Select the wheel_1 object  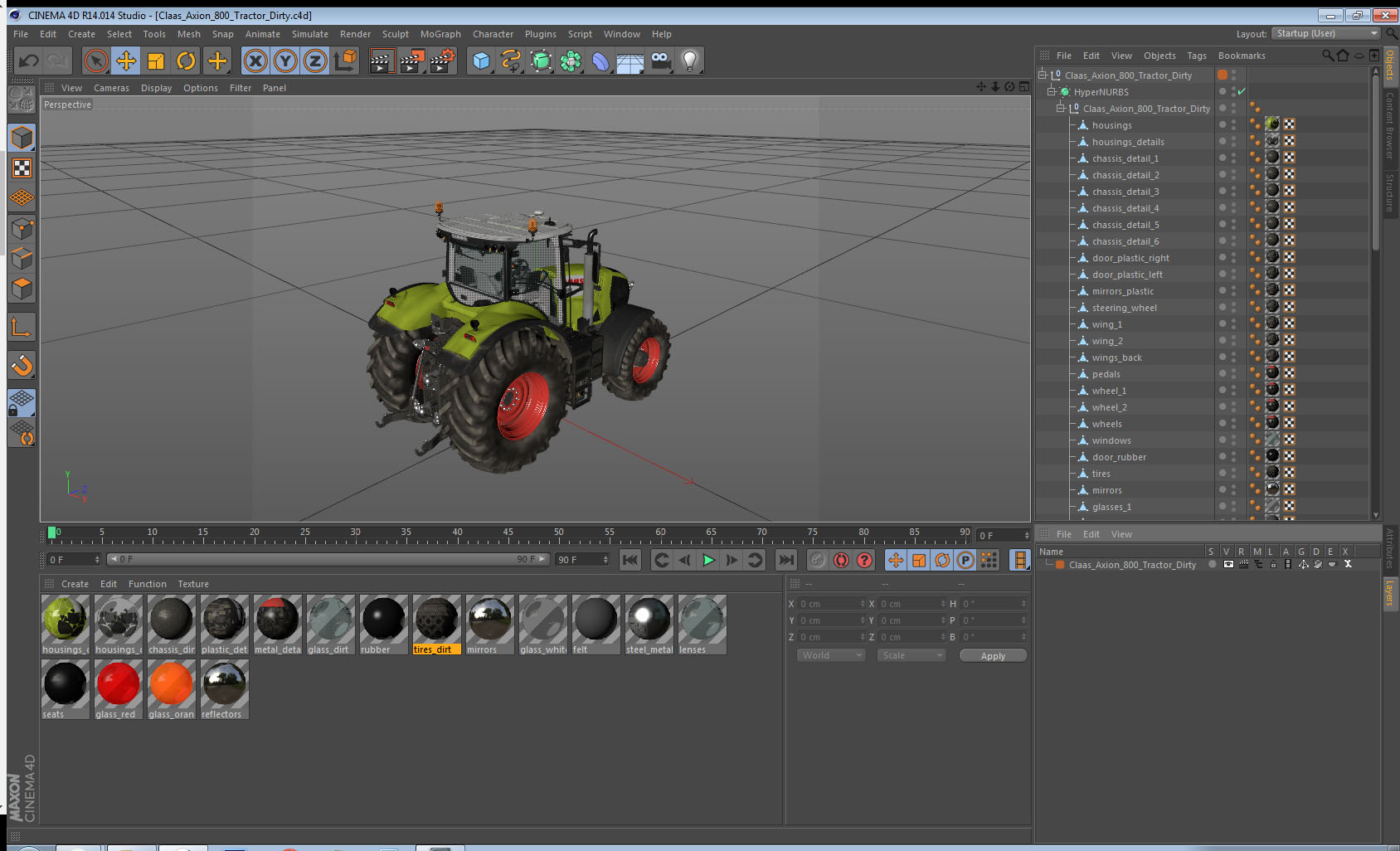coord(1109,391)
